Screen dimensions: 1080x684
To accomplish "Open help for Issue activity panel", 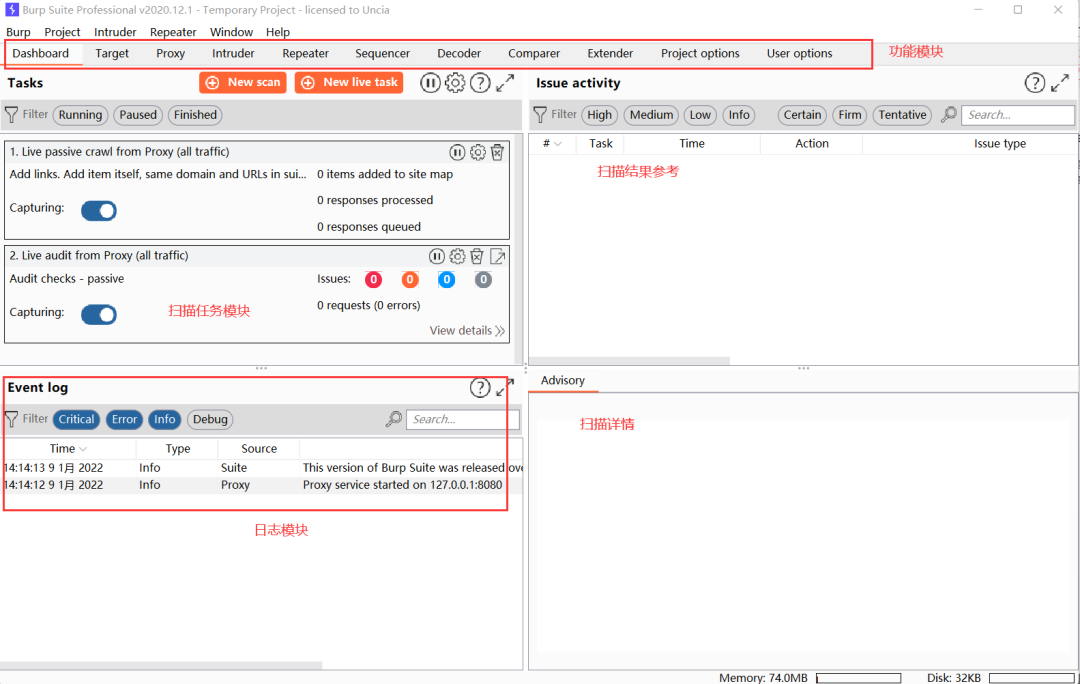I will (1035, 83).
